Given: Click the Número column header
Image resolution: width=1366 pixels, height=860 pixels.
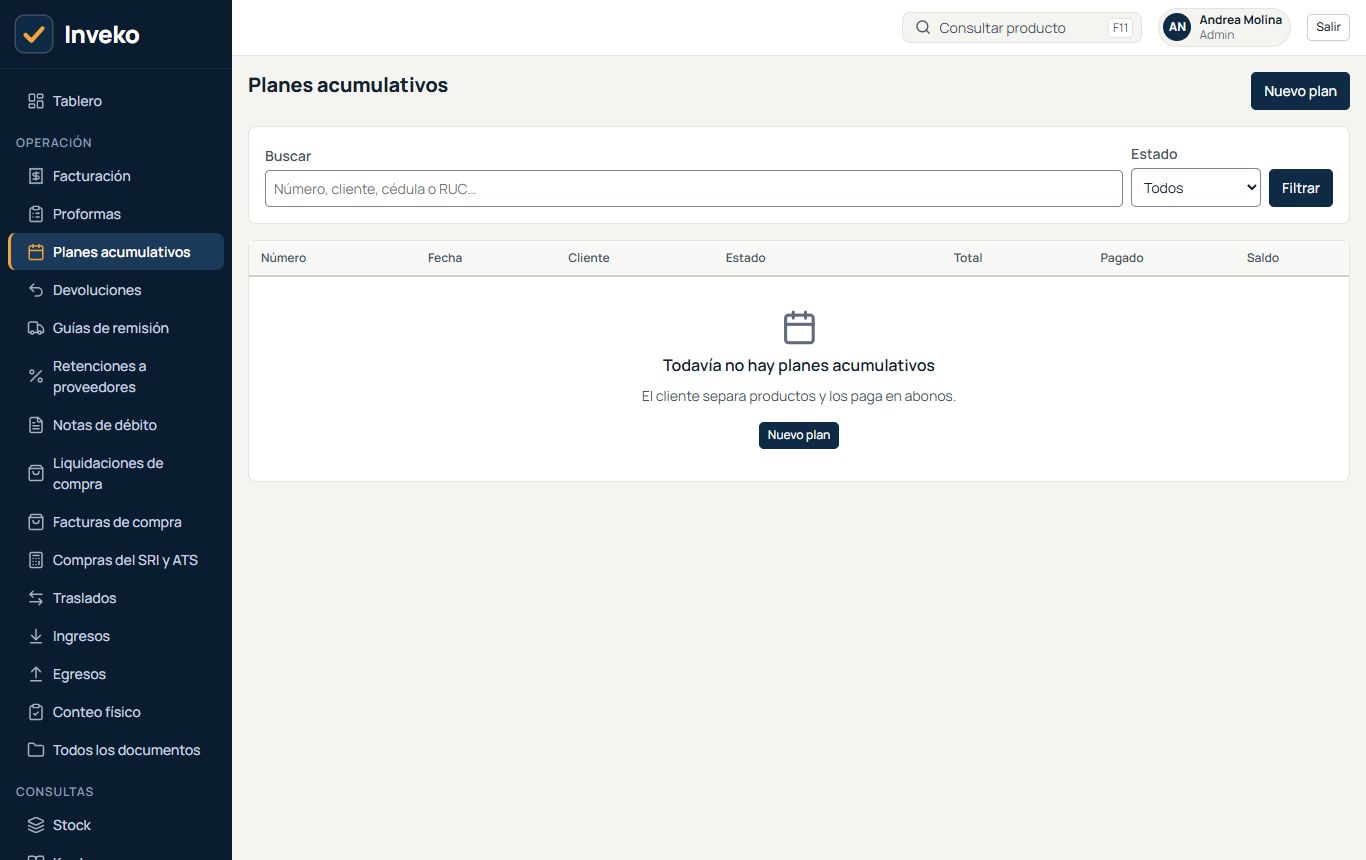Looking at the screenshot, I should (x=284, y=258).
